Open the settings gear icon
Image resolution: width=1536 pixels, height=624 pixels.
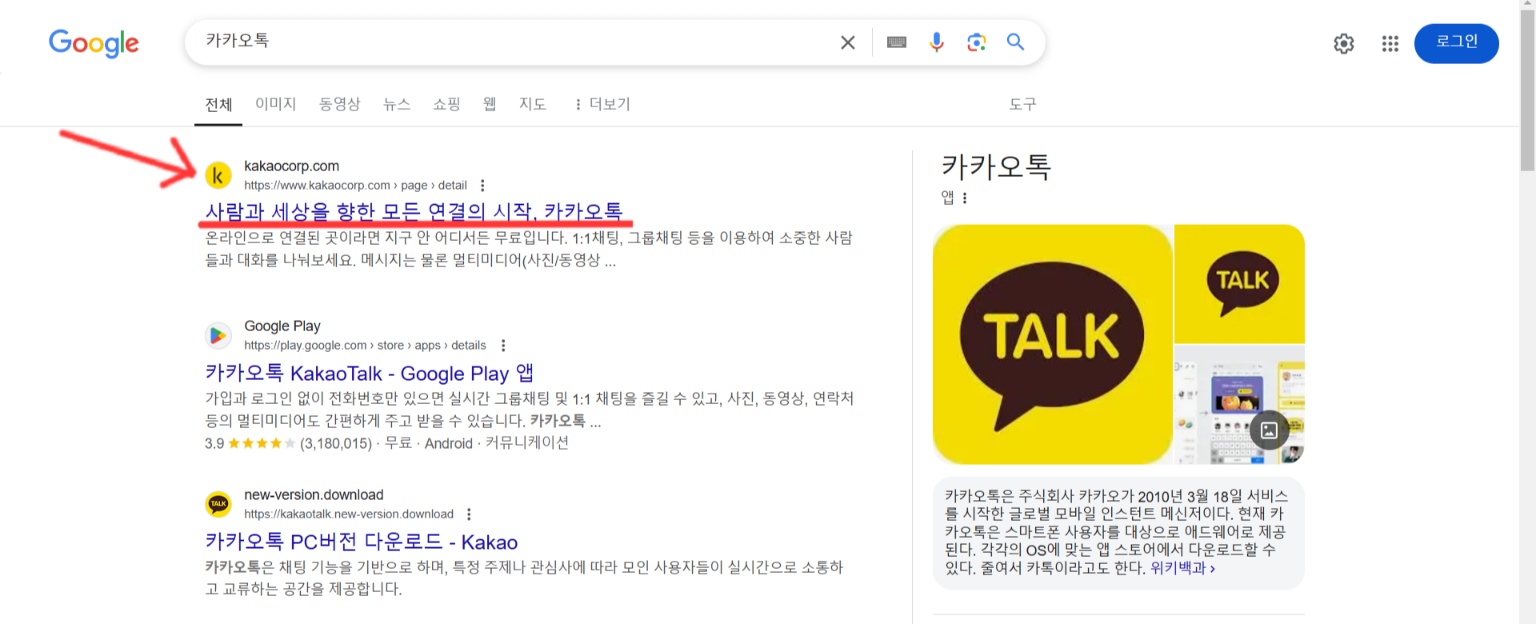(x=1344, y=43)
